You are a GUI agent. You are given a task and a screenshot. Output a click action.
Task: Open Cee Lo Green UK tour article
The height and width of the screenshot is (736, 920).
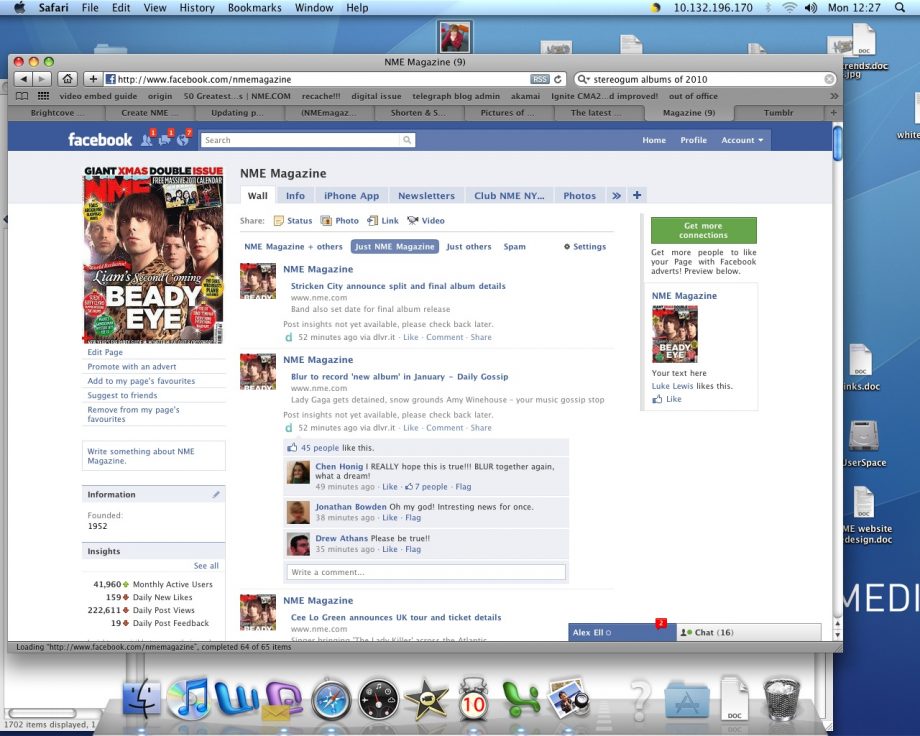click(396, 617)
